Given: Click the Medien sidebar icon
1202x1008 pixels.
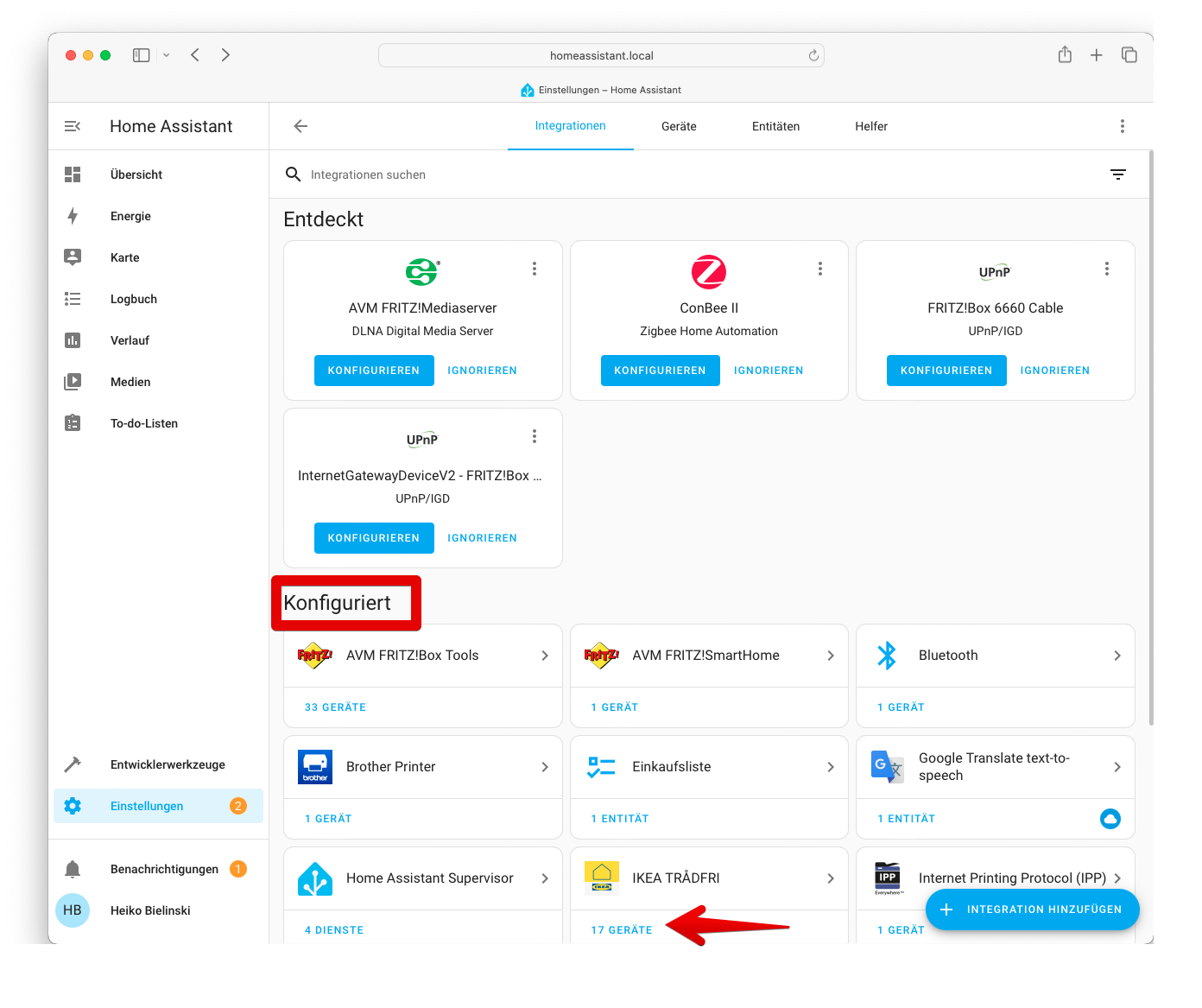Looking at the screenshot, I should (x=73, y=382).
